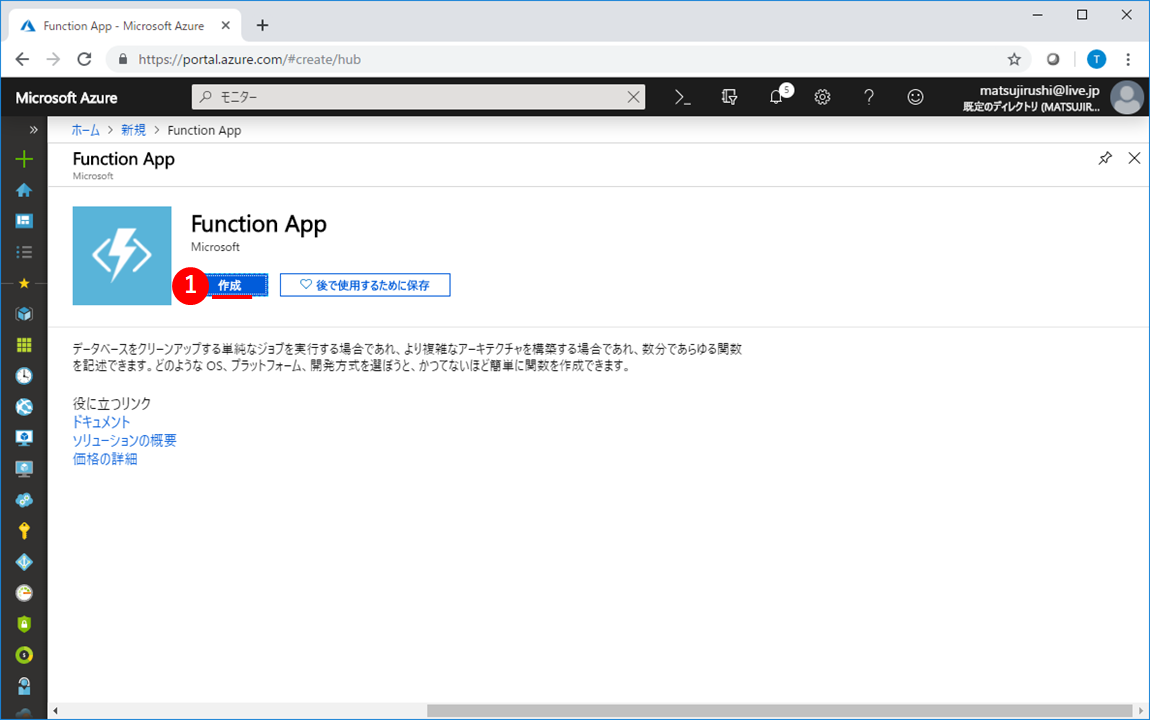Open Help and support person icon in sidebar

tap(24, 686)
